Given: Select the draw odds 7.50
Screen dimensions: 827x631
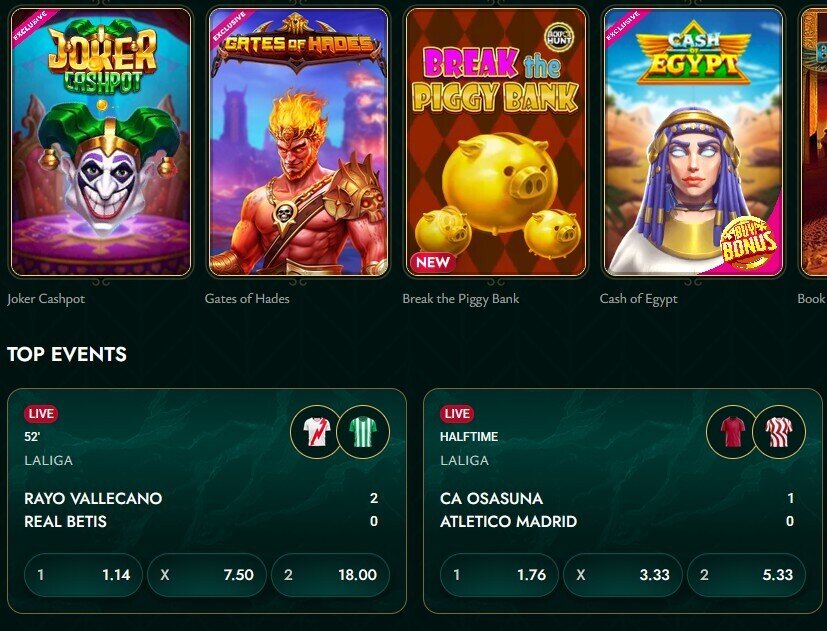Looking at the screenshot, I should click(x=207, y=575).
